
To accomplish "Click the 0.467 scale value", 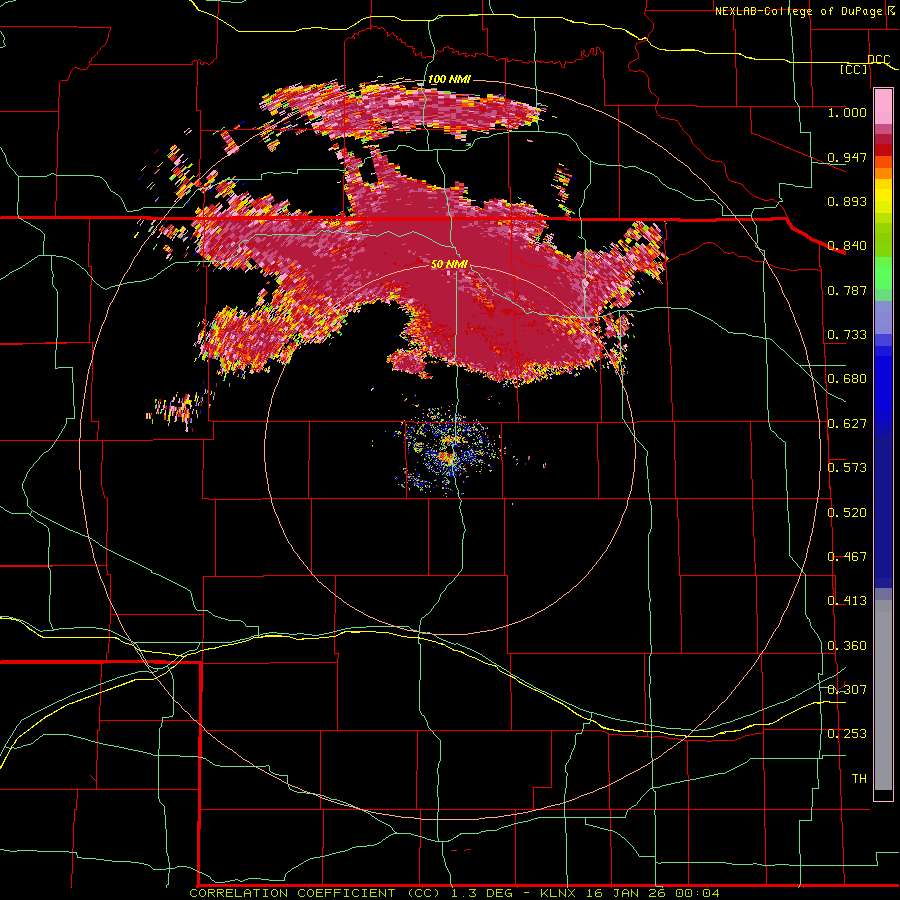I will point(847,557).
